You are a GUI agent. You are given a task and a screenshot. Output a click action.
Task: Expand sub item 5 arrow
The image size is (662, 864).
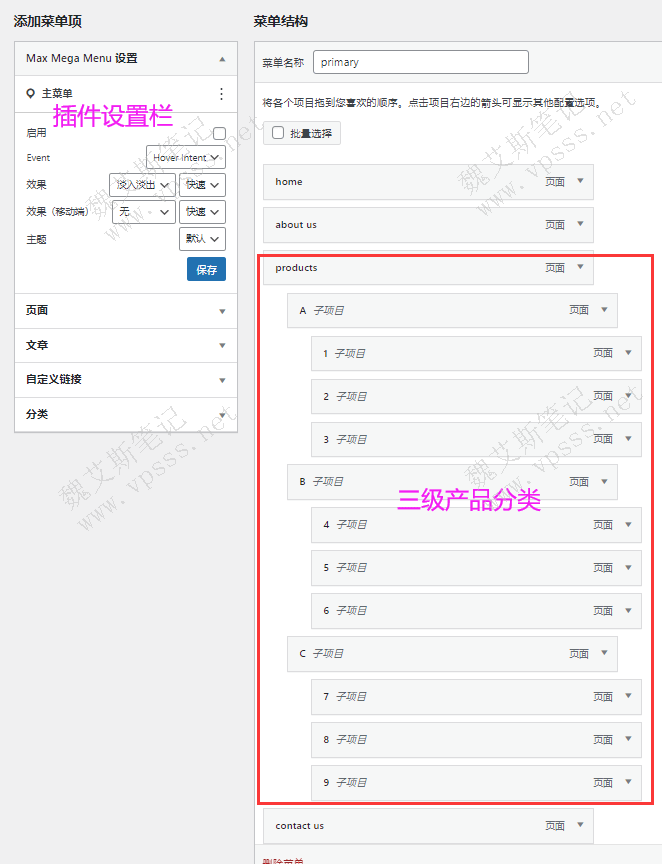pyautogui.click(x=628, y=568)
